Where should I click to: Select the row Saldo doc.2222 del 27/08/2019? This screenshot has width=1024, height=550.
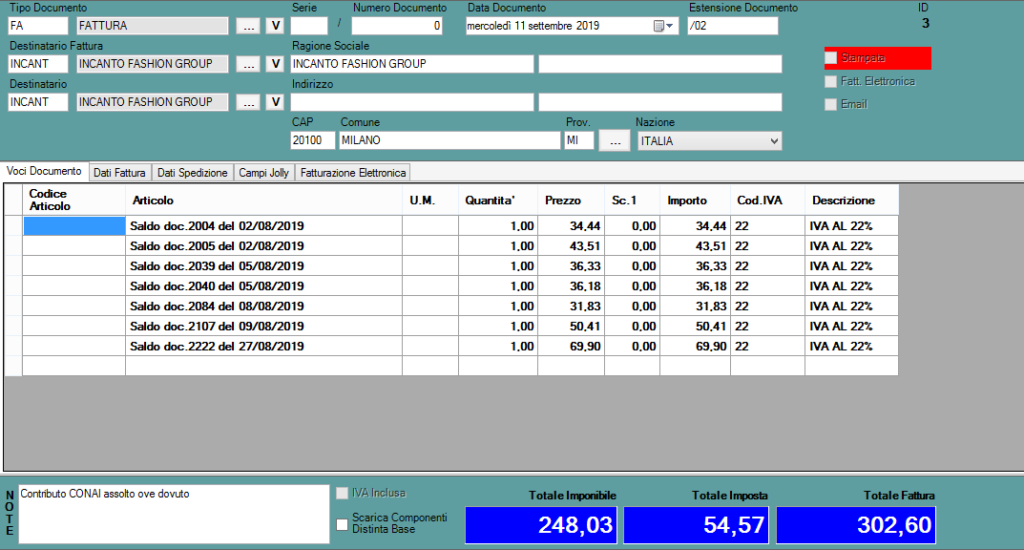tap(217, 346)
